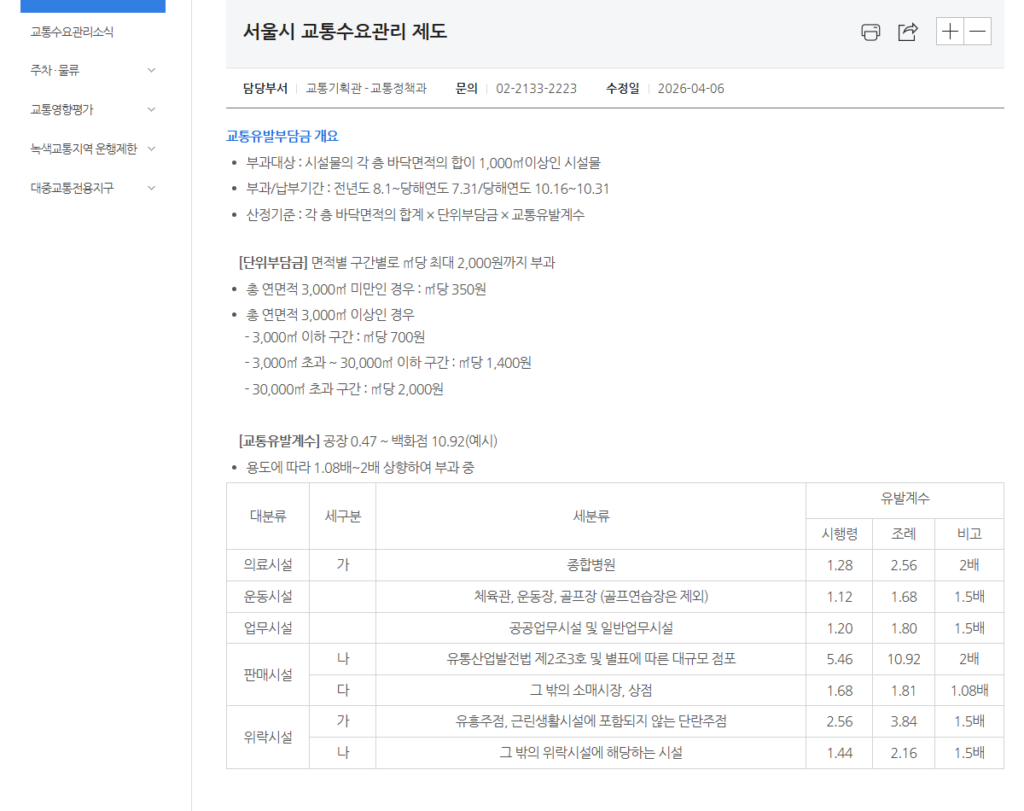Select value 5.46 in 시행령 column

[839, 660]
